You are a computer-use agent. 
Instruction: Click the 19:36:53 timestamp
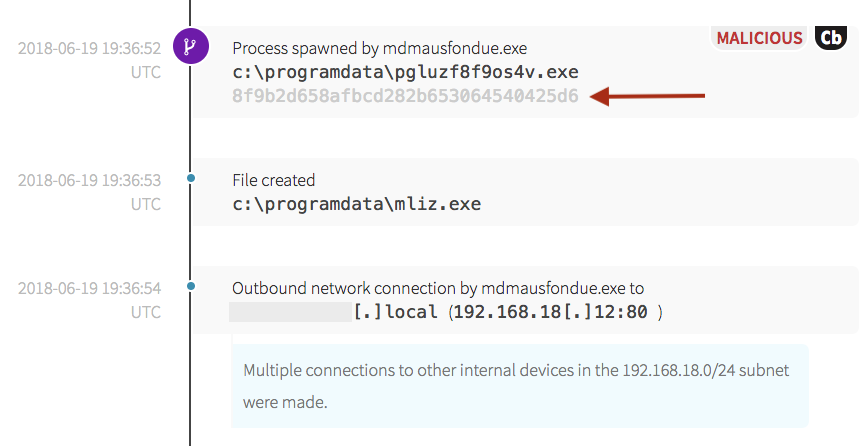(89, 181)
